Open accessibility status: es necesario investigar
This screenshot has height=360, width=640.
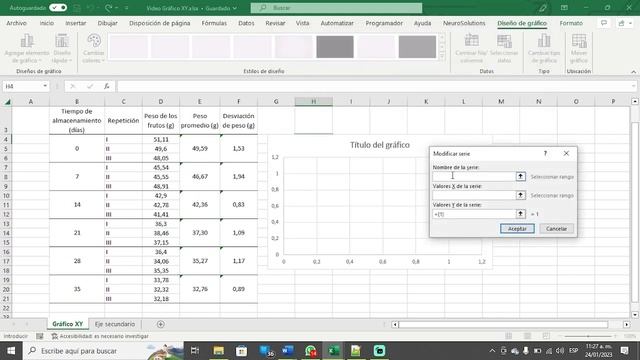point(100,336)
